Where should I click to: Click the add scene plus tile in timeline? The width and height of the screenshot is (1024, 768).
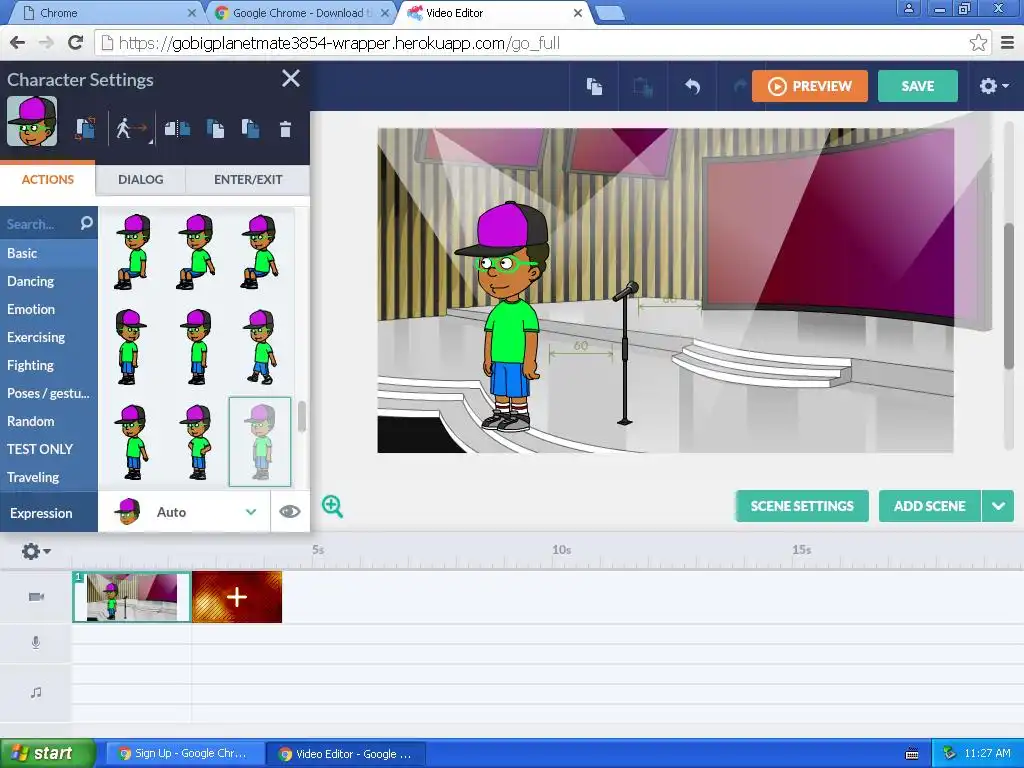pos(237,597)
